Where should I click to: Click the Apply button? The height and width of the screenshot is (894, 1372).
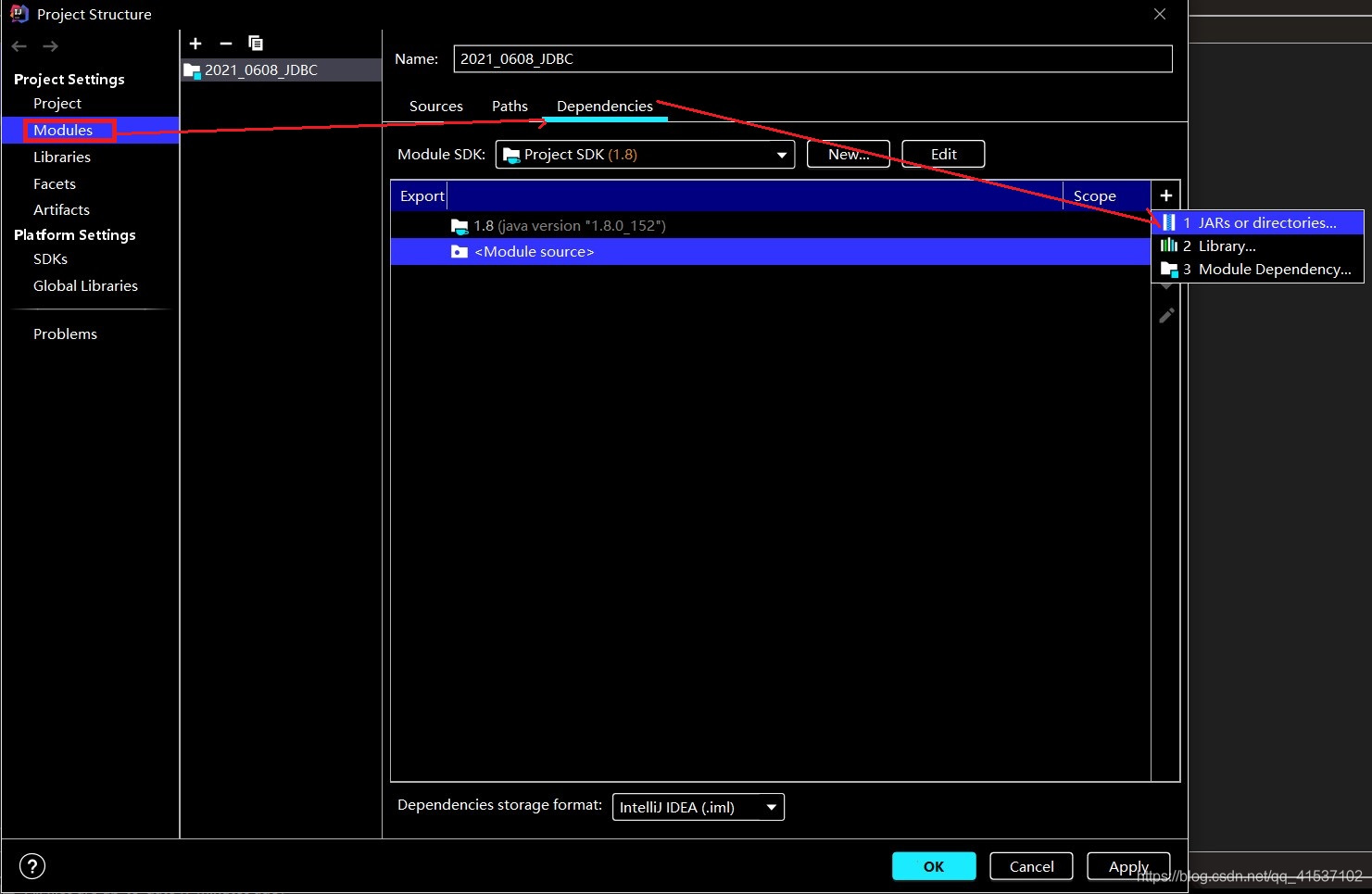click(1128, 866)
